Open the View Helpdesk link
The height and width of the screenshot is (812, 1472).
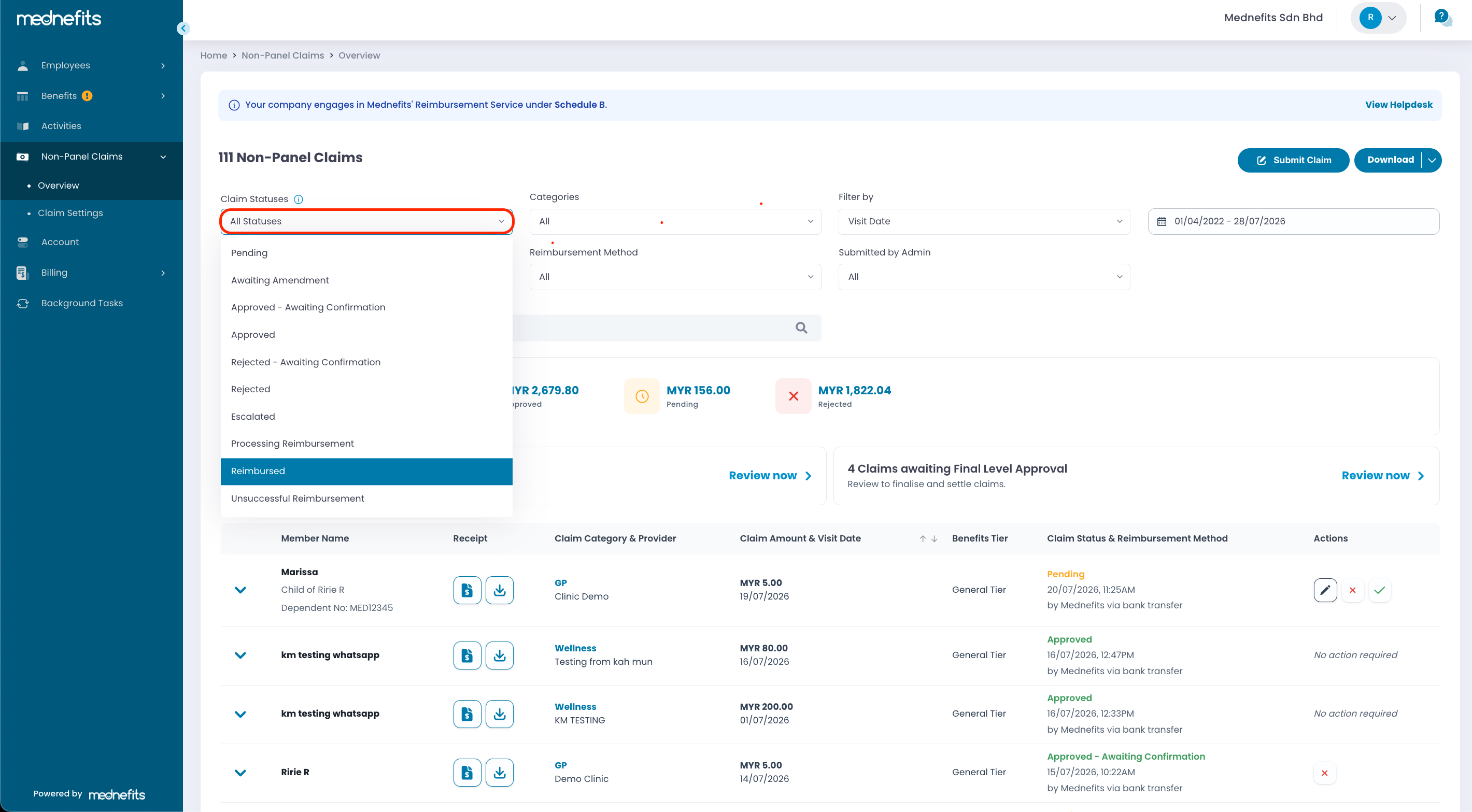coord(1398,105)
